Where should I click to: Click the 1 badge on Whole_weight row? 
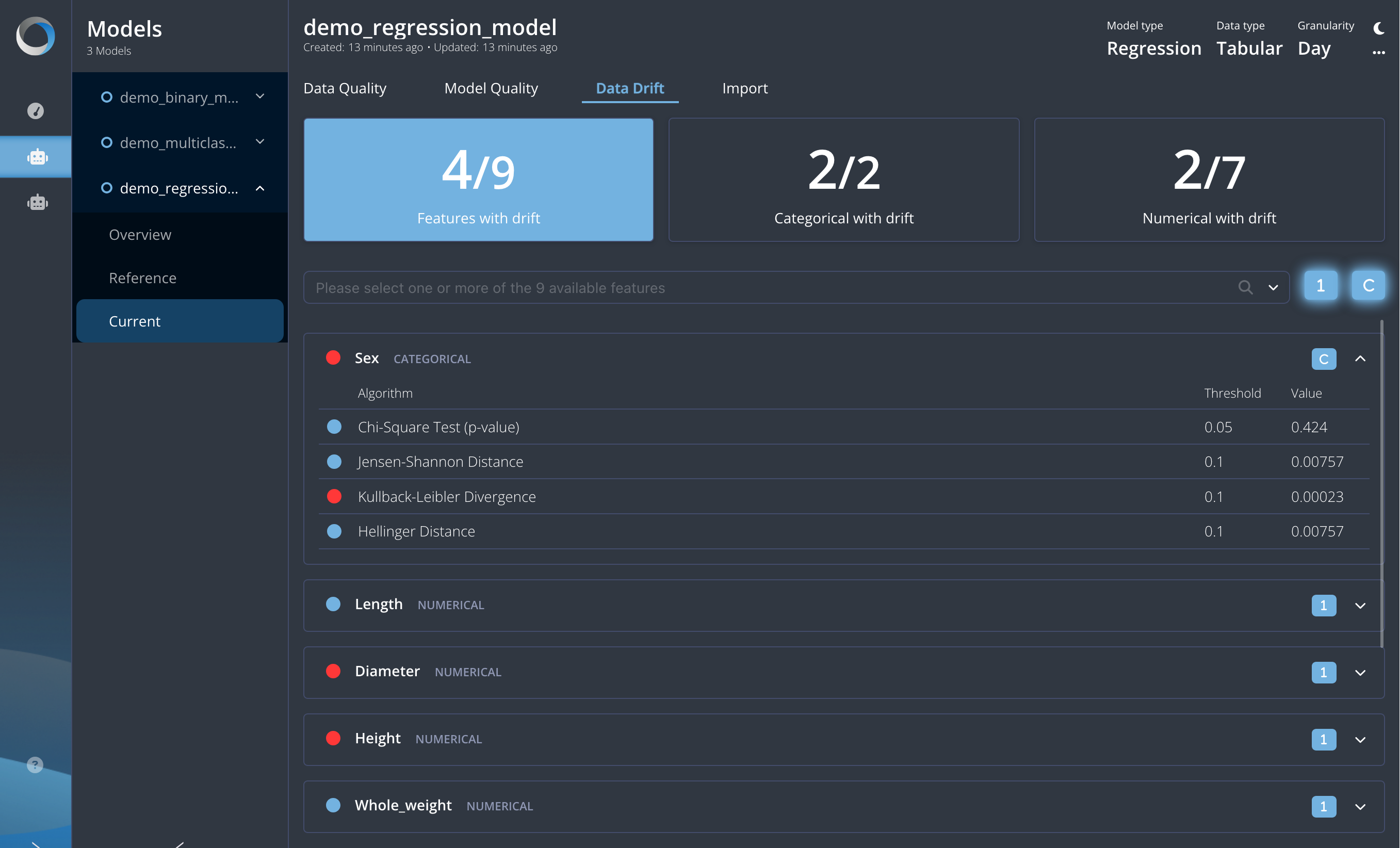(1323, 807)
